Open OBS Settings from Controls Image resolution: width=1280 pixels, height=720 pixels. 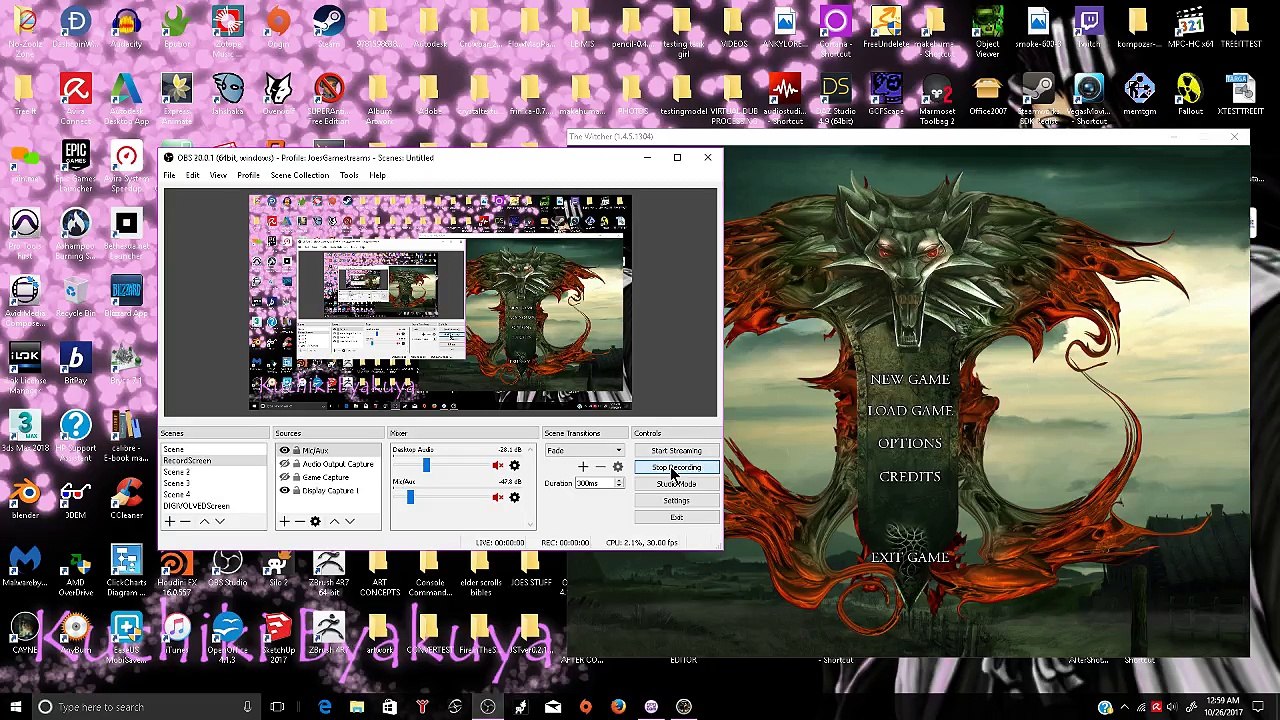pos(676,501)
